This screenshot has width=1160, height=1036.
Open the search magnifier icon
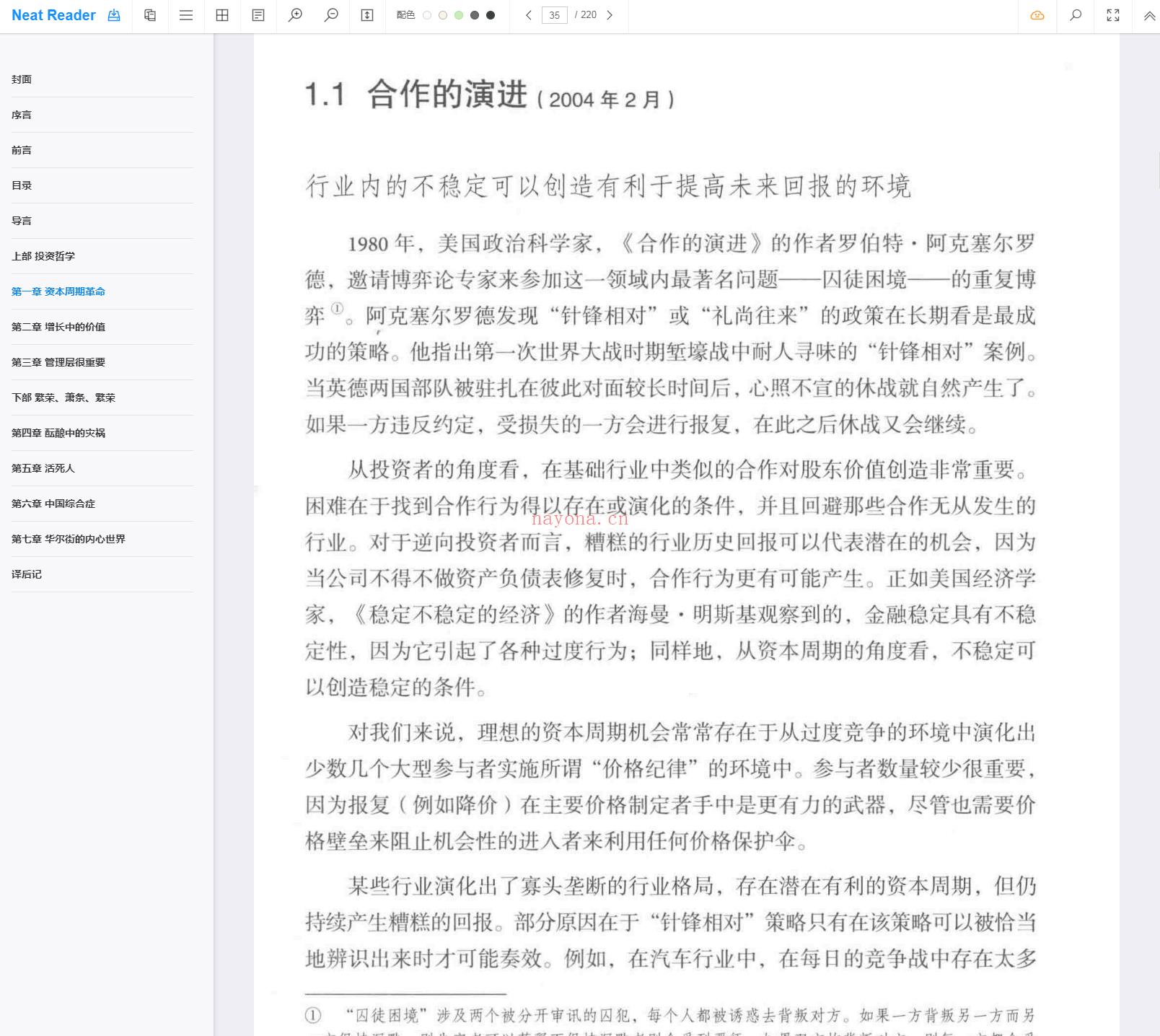(x=1076, y=15)
